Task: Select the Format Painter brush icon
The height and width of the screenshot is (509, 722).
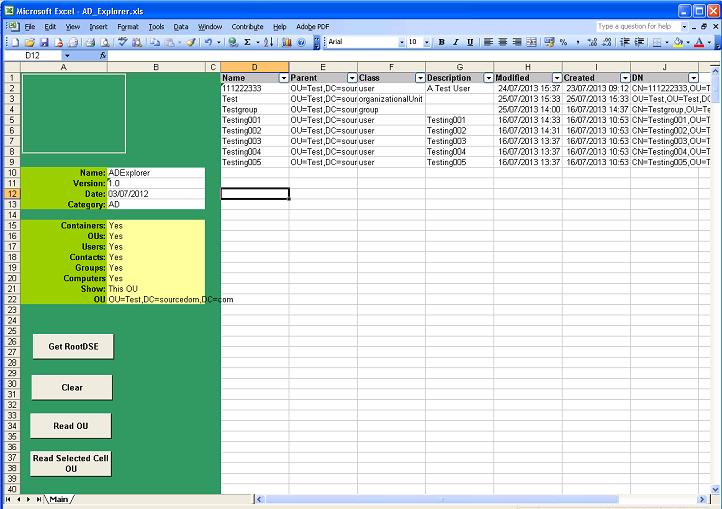Action: click(x=190, y=43)
